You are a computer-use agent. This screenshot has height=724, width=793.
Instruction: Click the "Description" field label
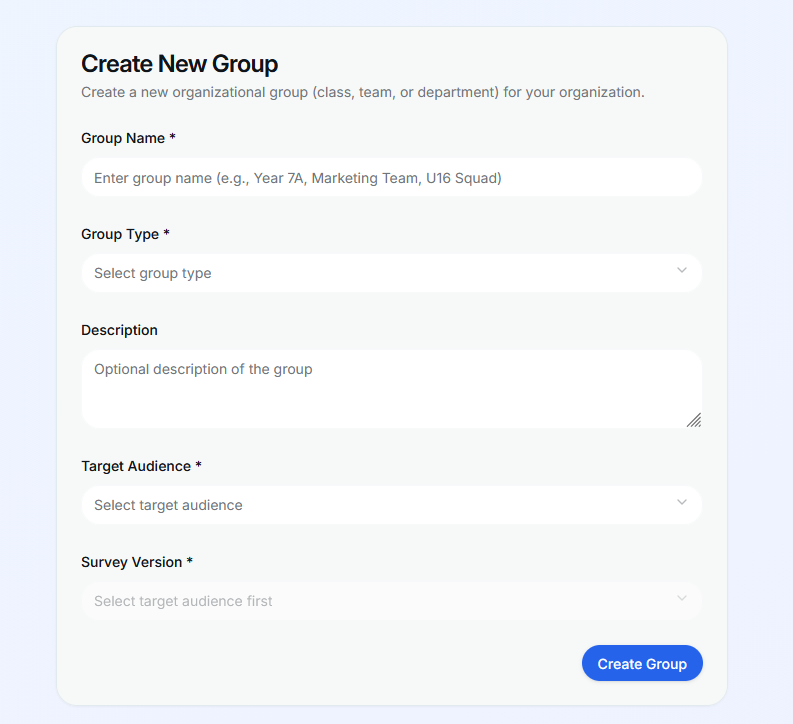point(119,330)
